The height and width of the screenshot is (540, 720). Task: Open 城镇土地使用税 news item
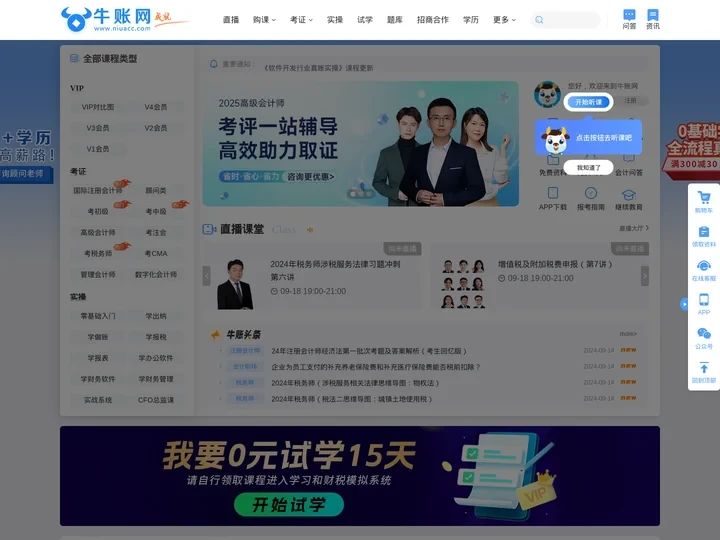pyautogui.click(x=351, y=399)
